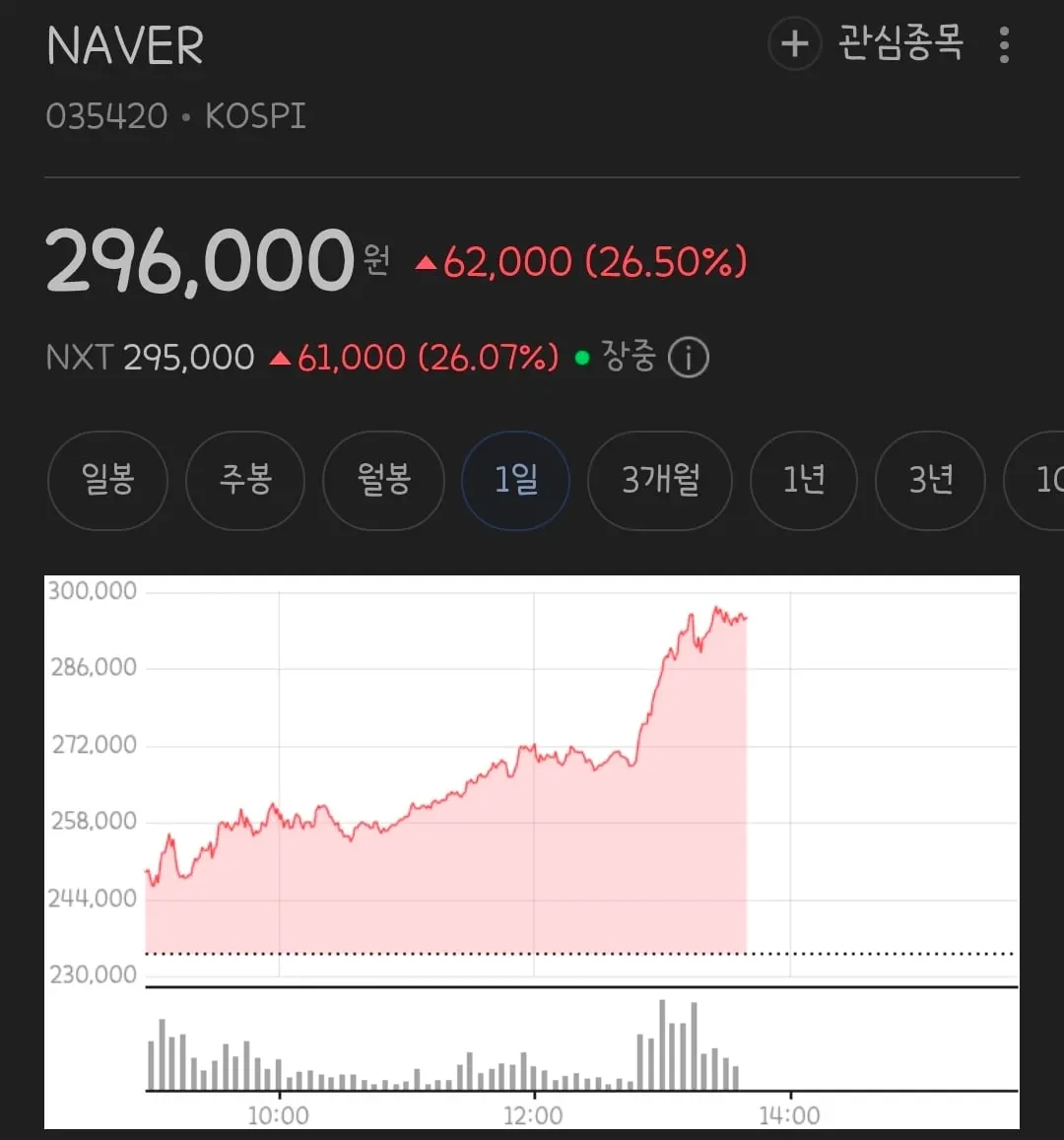This screenshot has width=1064, height=1140.
Task: Show the 1년 one-year chart
Action: 803,480
